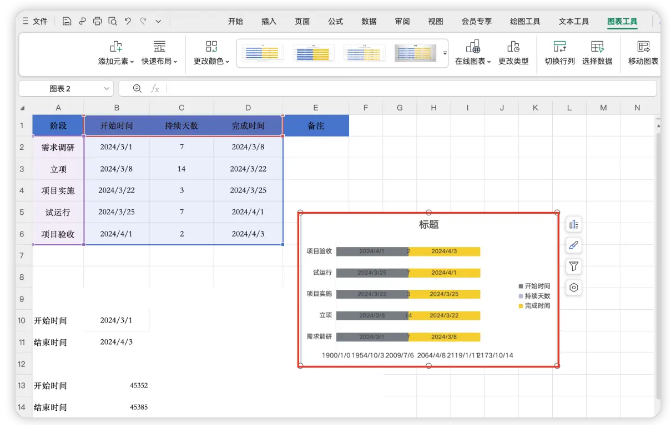Open the 快速布局 dropdown
The width and height of the screenshot is (670, 425).
(x=159, y=53)
